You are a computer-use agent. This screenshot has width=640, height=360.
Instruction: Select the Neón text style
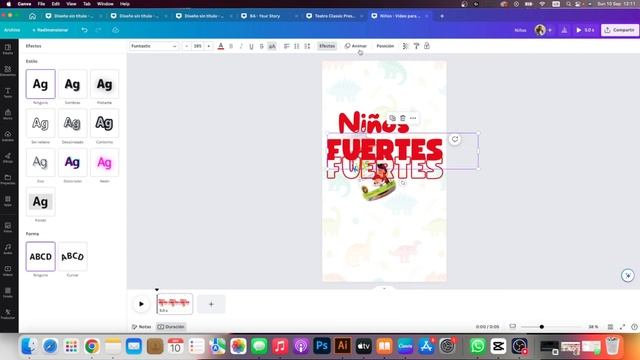(x=104, y=162)
